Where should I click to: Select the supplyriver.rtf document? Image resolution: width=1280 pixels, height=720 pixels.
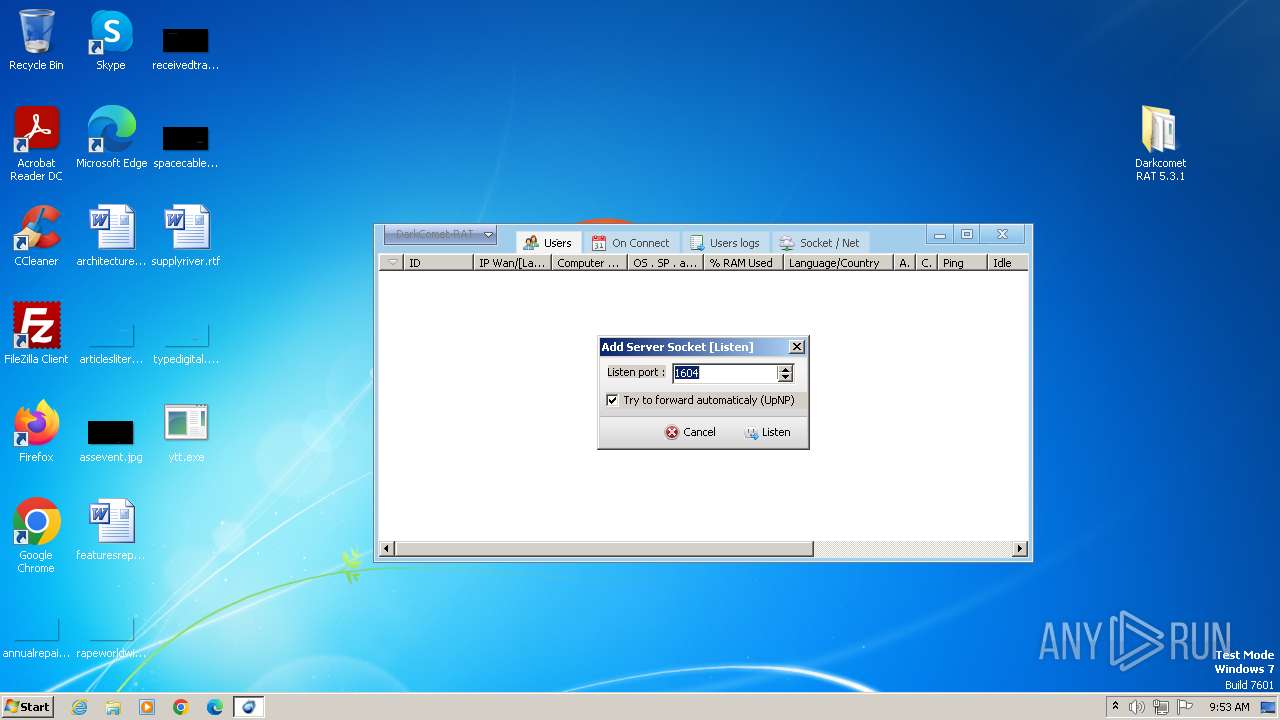tap(186, 236)
